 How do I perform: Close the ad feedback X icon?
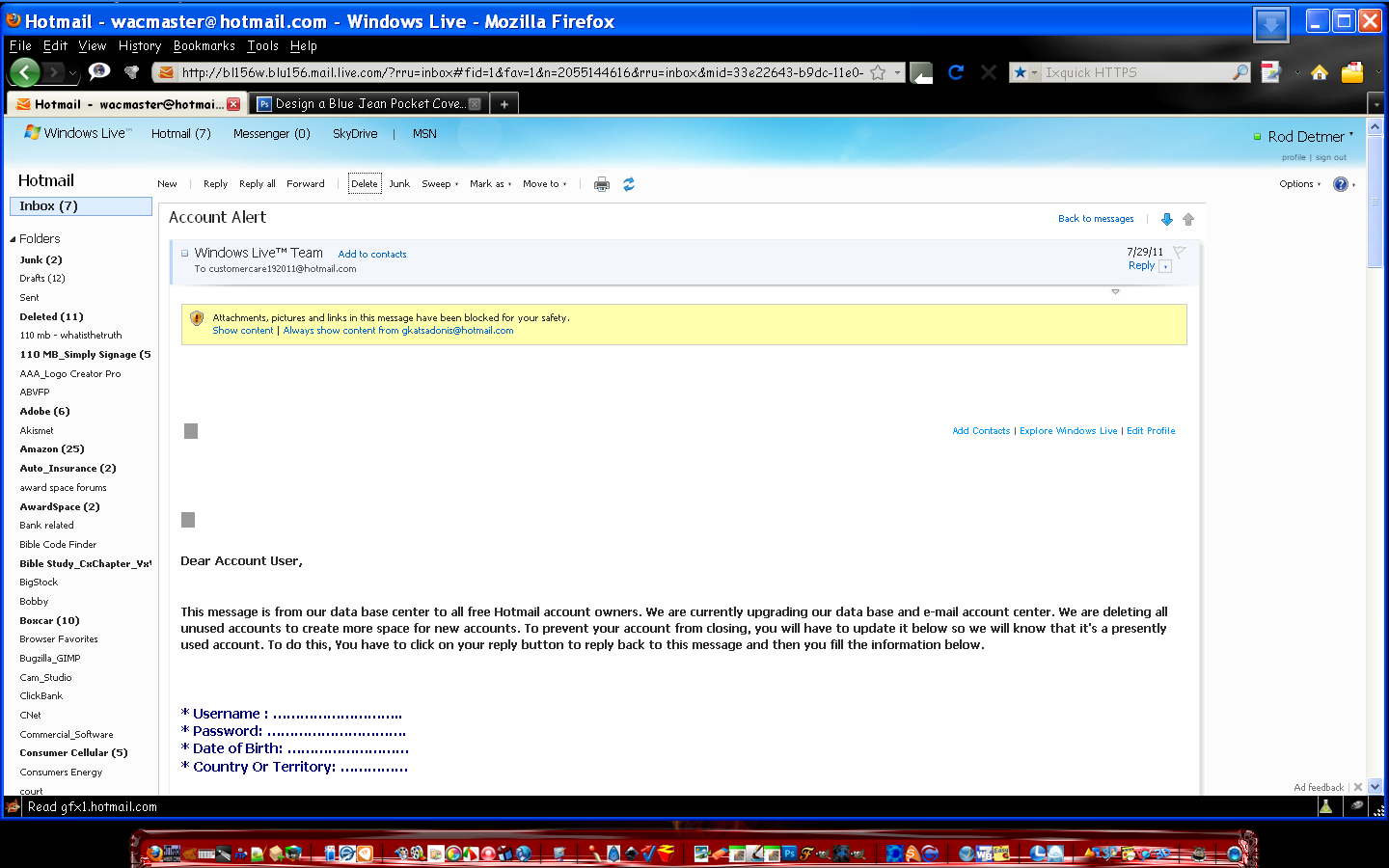tap(1358, 787)
